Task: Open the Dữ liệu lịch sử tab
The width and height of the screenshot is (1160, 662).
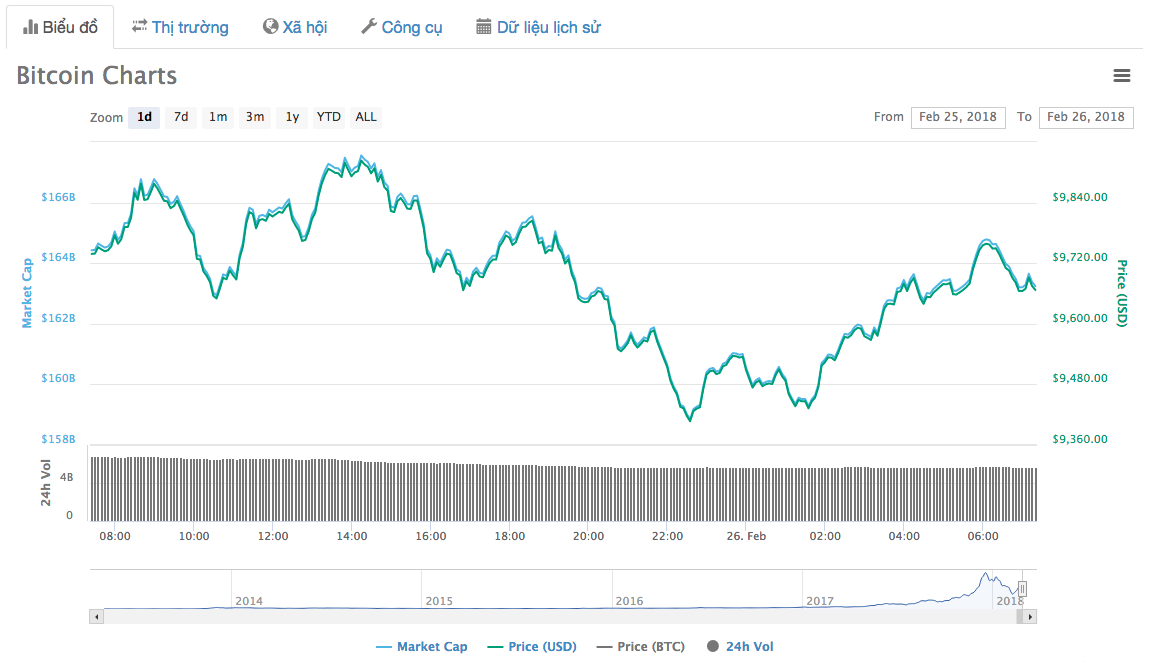Action: click(x=539, y=27)
